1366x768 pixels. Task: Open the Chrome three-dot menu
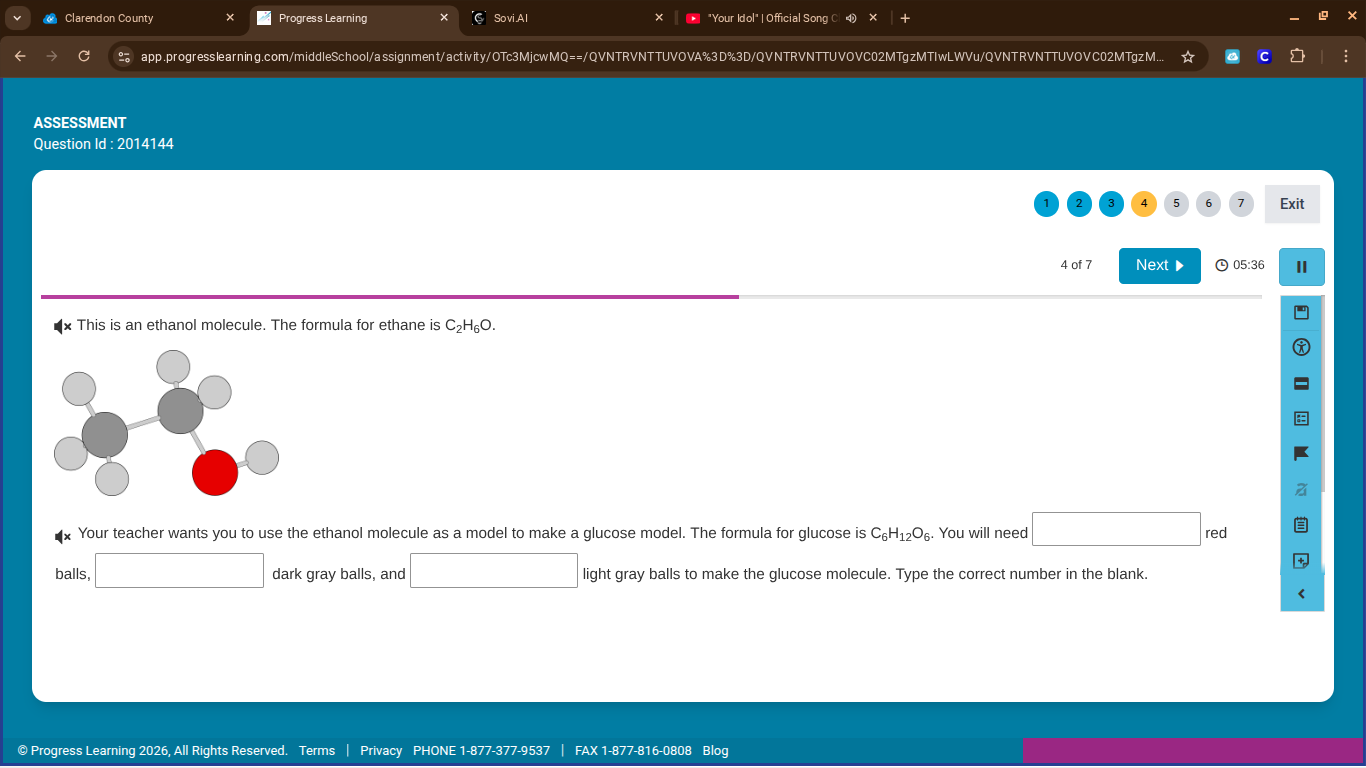pyautogui.click(x=1345, y=57)
